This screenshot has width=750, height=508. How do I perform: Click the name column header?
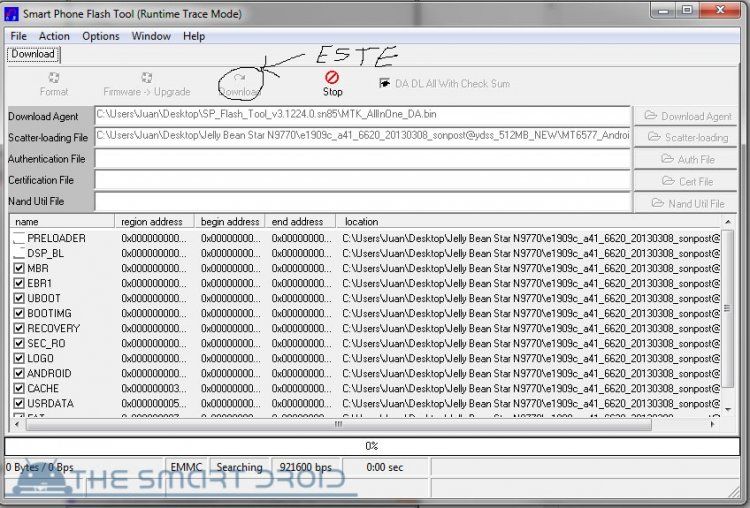(x=62, y=221)
